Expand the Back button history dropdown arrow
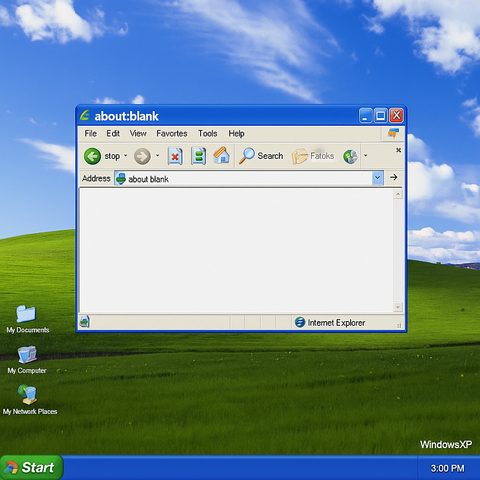 tap(126, 156)
